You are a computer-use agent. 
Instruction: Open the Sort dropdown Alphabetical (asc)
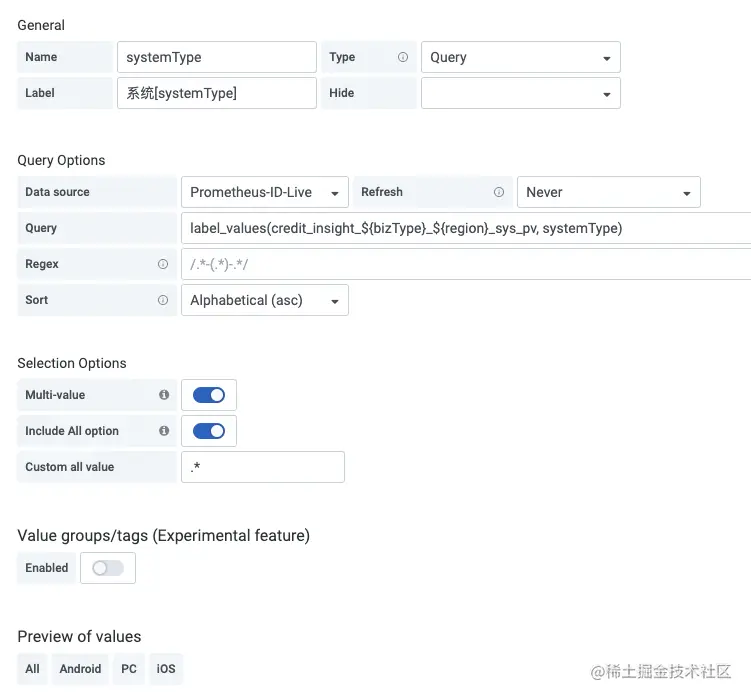click(265, 300)
